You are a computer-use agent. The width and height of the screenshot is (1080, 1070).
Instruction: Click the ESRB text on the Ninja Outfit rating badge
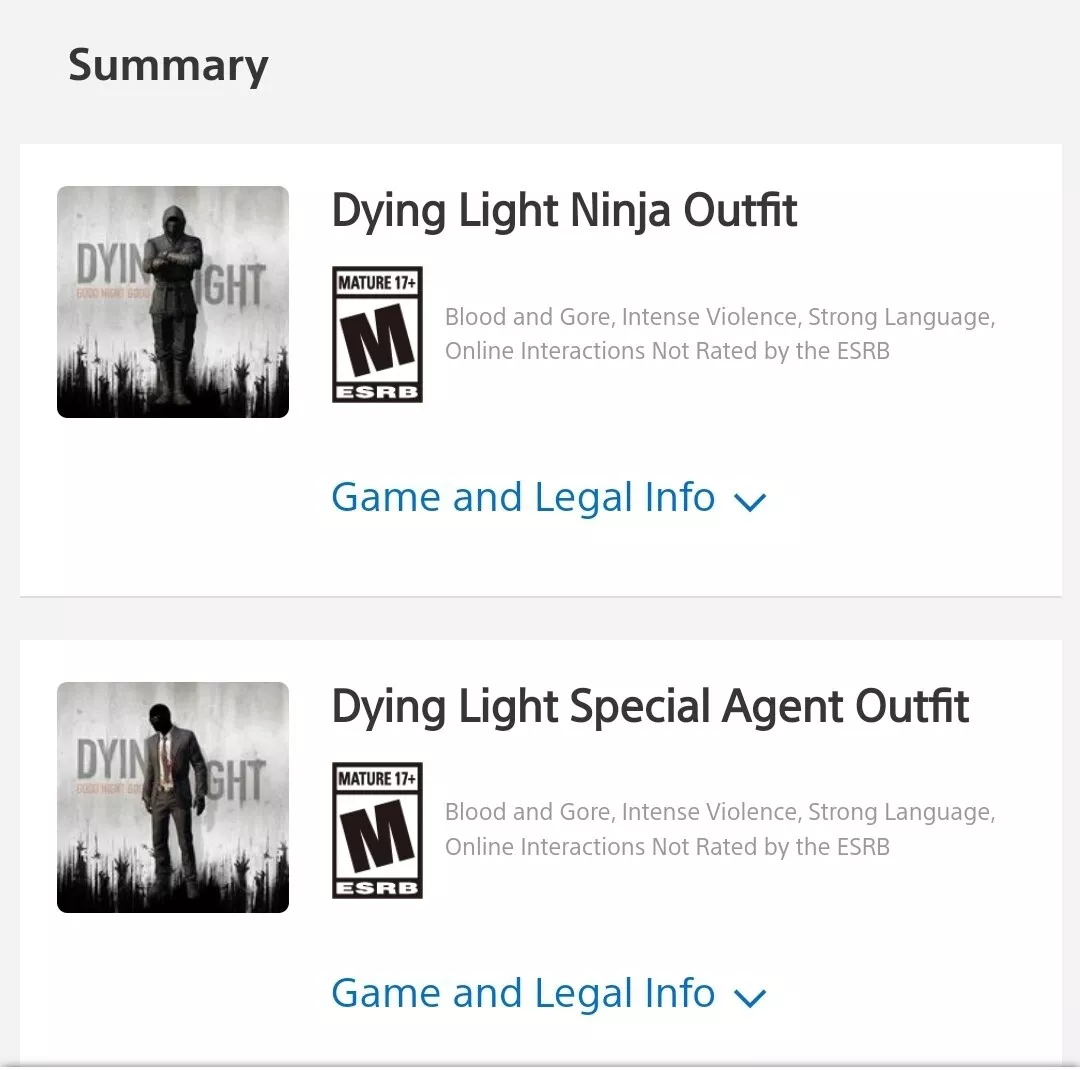pos(377,393)
